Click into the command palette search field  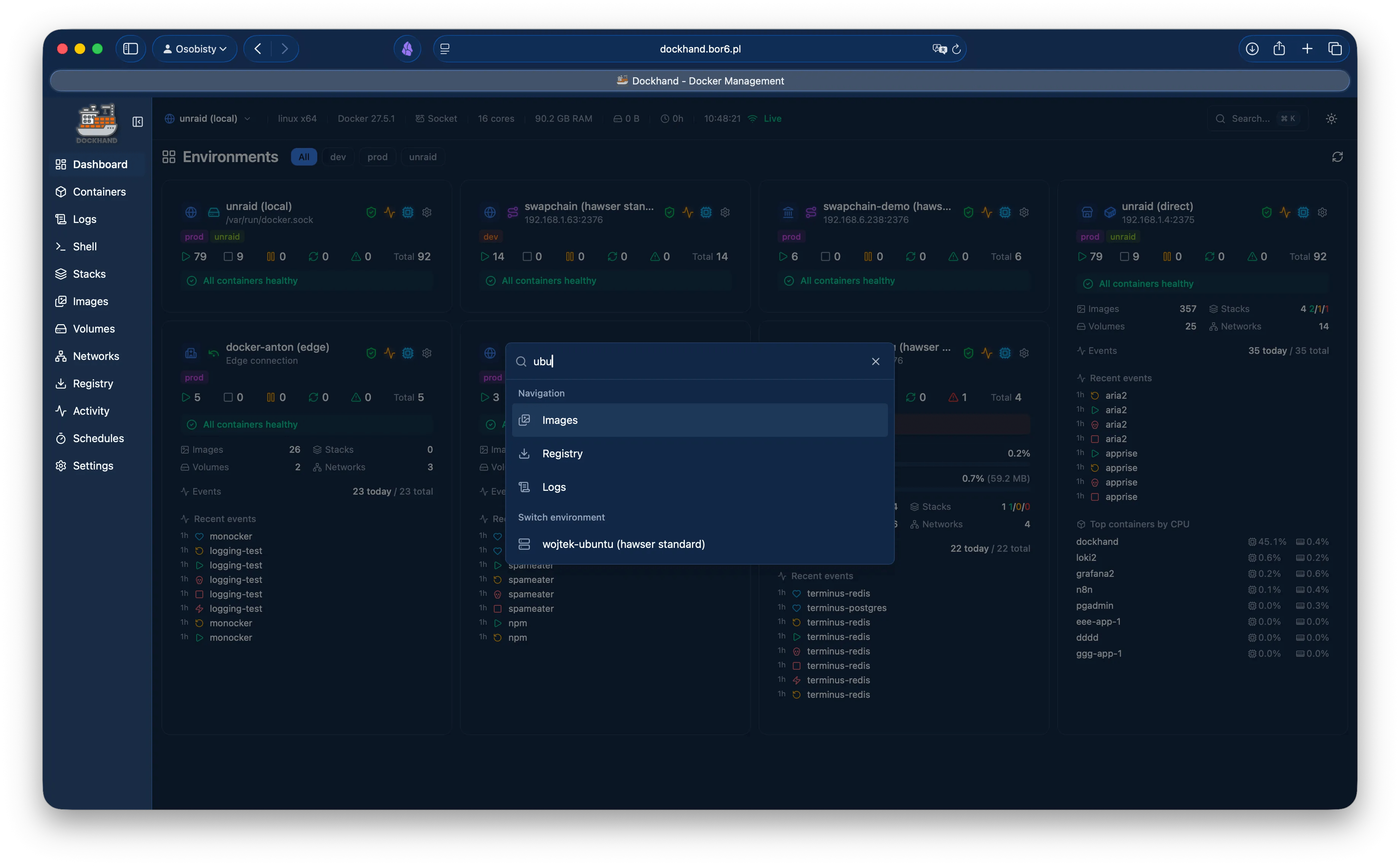(x=687, y=361)
